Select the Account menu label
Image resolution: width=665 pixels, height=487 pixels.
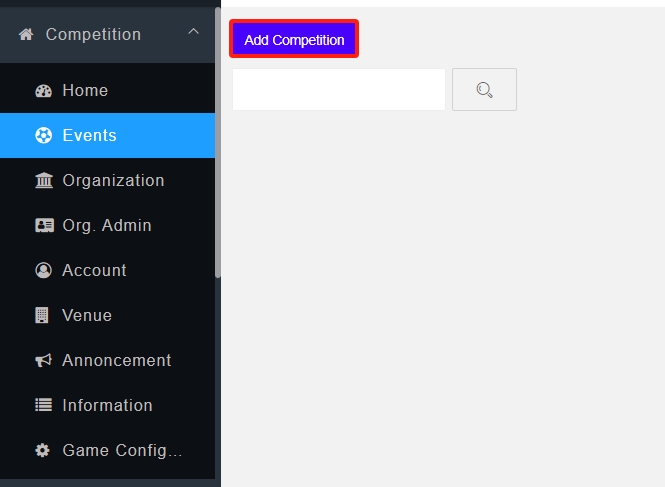pyautogui.click(x=94, y=271)
